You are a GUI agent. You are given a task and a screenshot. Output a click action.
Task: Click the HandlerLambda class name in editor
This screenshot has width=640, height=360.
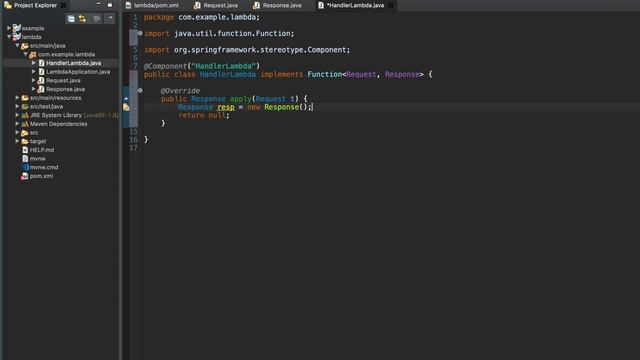[x=227, y=74]
